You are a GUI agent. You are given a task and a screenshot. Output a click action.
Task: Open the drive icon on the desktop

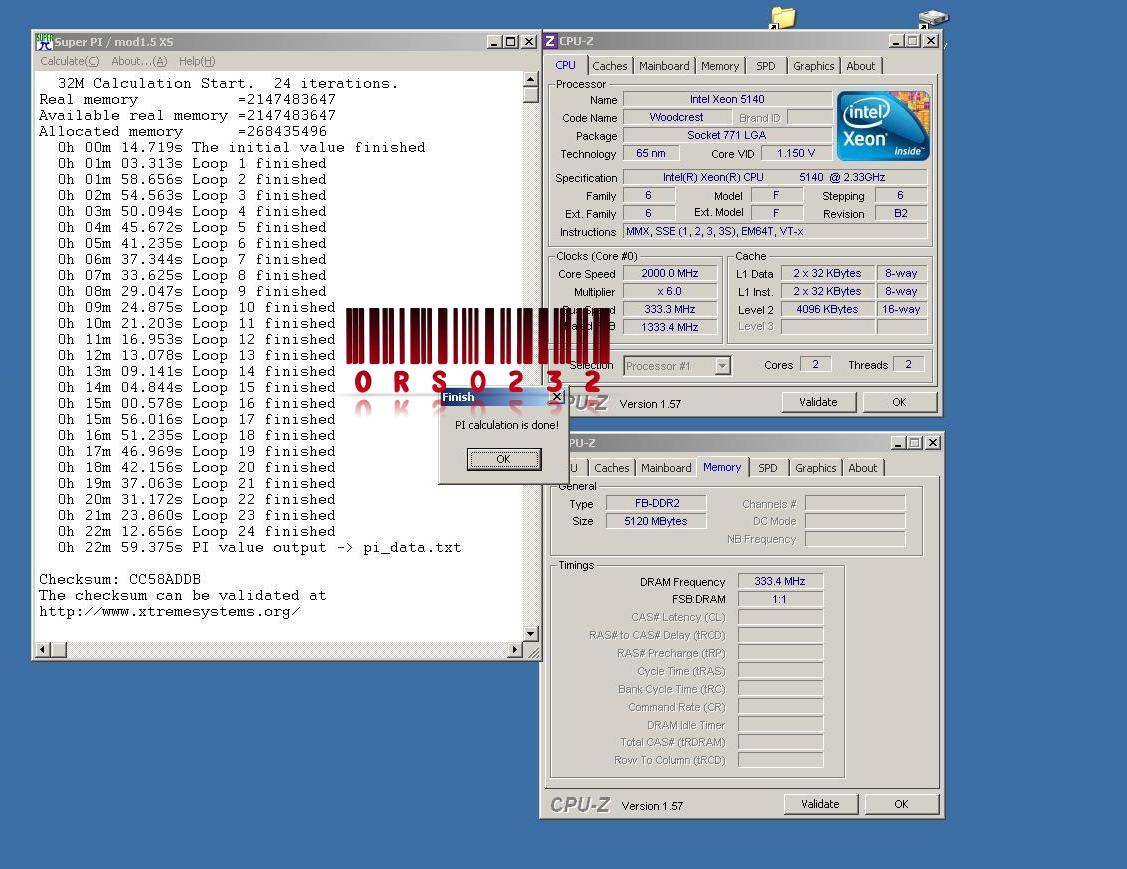933,18
